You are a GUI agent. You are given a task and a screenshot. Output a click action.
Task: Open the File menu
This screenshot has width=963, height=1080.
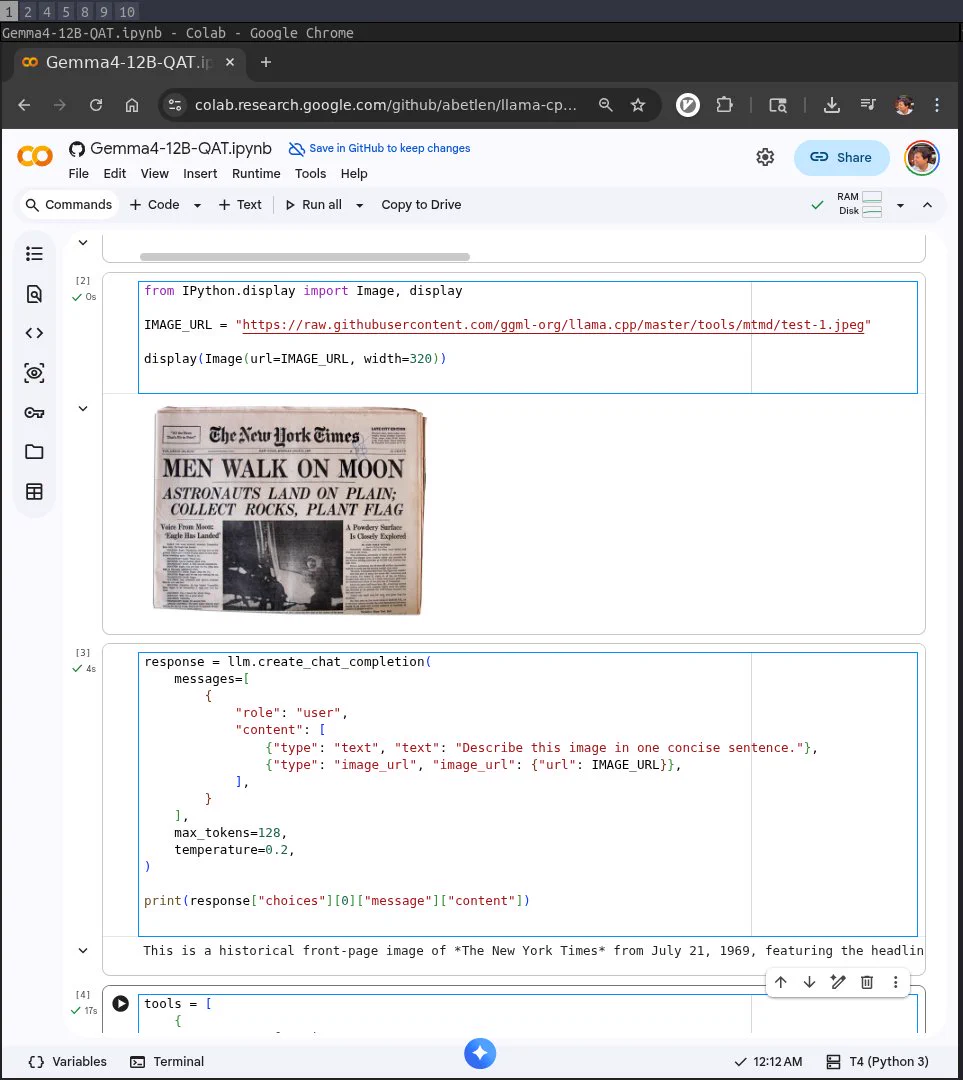click(79, 174)
